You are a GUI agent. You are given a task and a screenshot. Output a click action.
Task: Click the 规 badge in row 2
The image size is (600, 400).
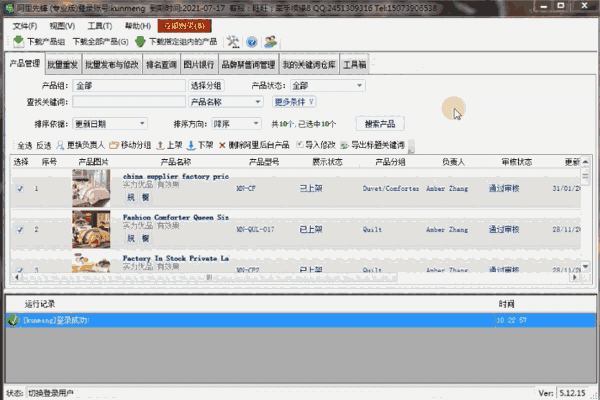pyautogui.click(x=131, y=238)
